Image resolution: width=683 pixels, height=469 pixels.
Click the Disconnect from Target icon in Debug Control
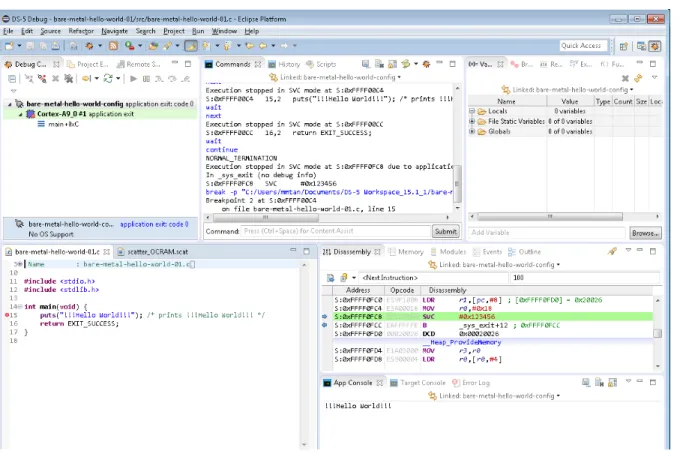coord(42,79)
